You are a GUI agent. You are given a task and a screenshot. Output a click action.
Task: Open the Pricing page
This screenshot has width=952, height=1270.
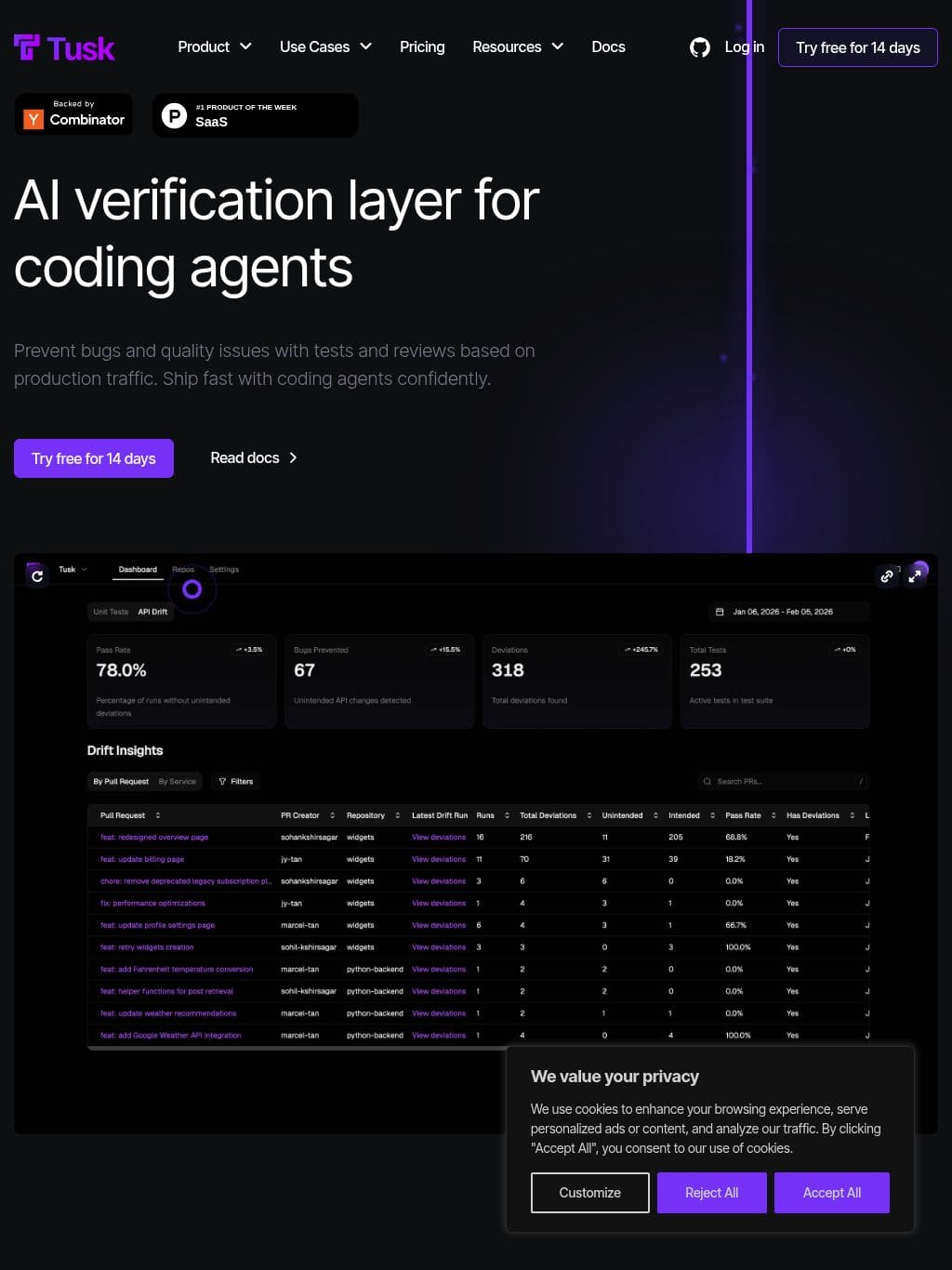coord(422,46)
